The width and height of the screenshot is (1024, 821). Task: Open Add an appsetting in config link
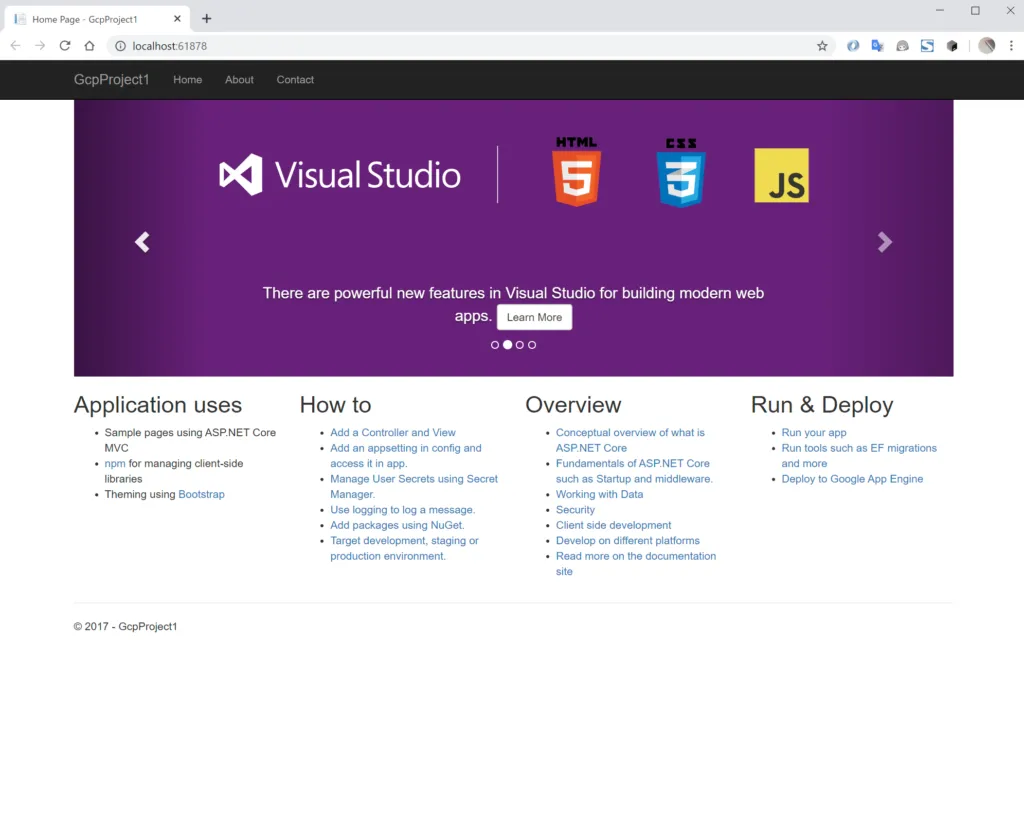coord(406,455)
